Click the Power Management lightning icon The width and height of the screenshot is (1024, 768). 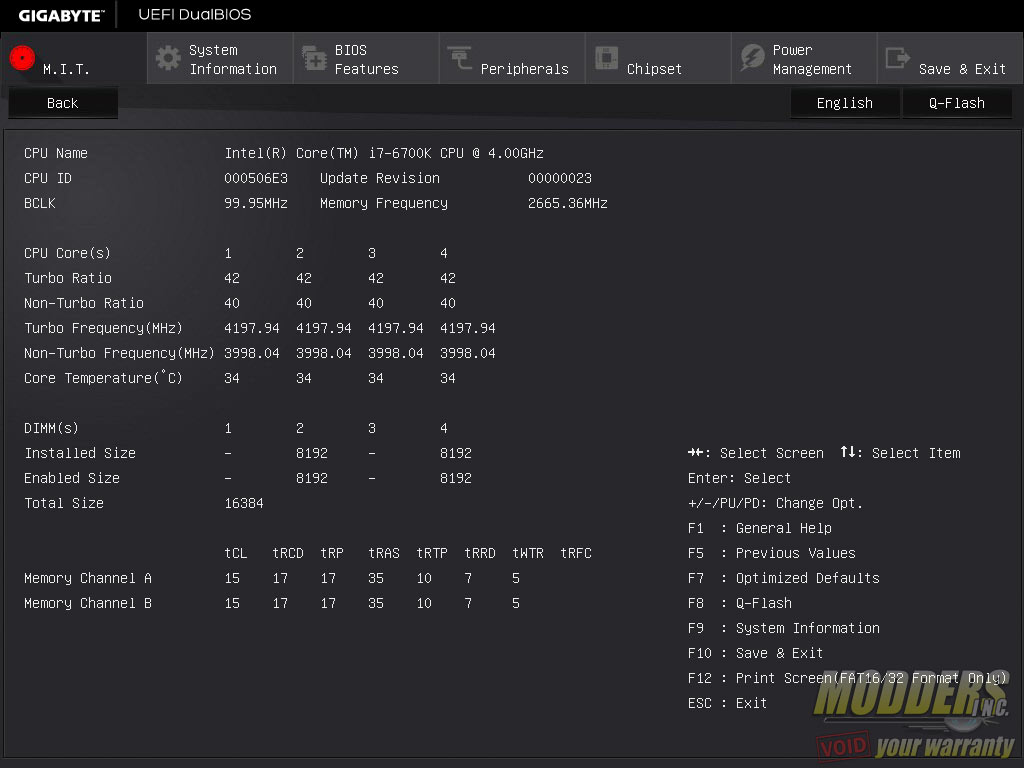point(752,58)
